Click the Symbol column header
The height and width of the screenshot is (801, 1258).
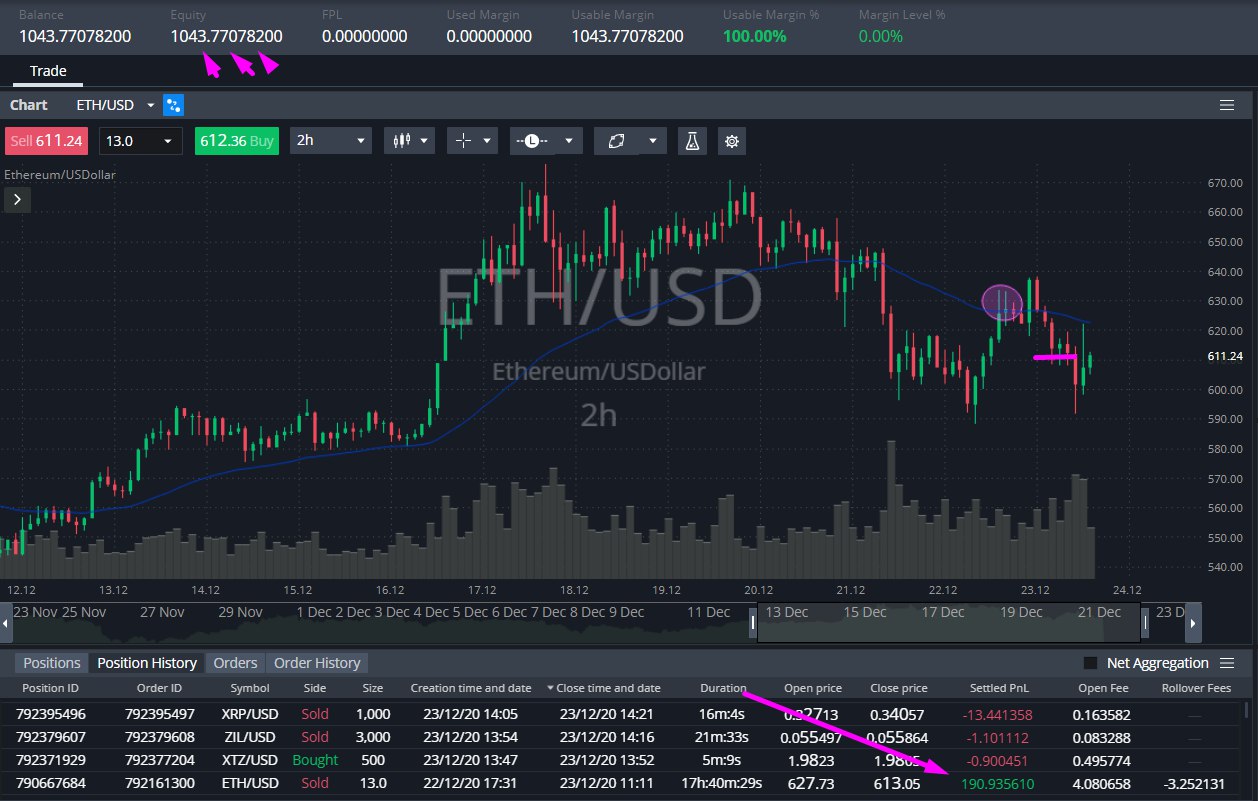point(250,688)
